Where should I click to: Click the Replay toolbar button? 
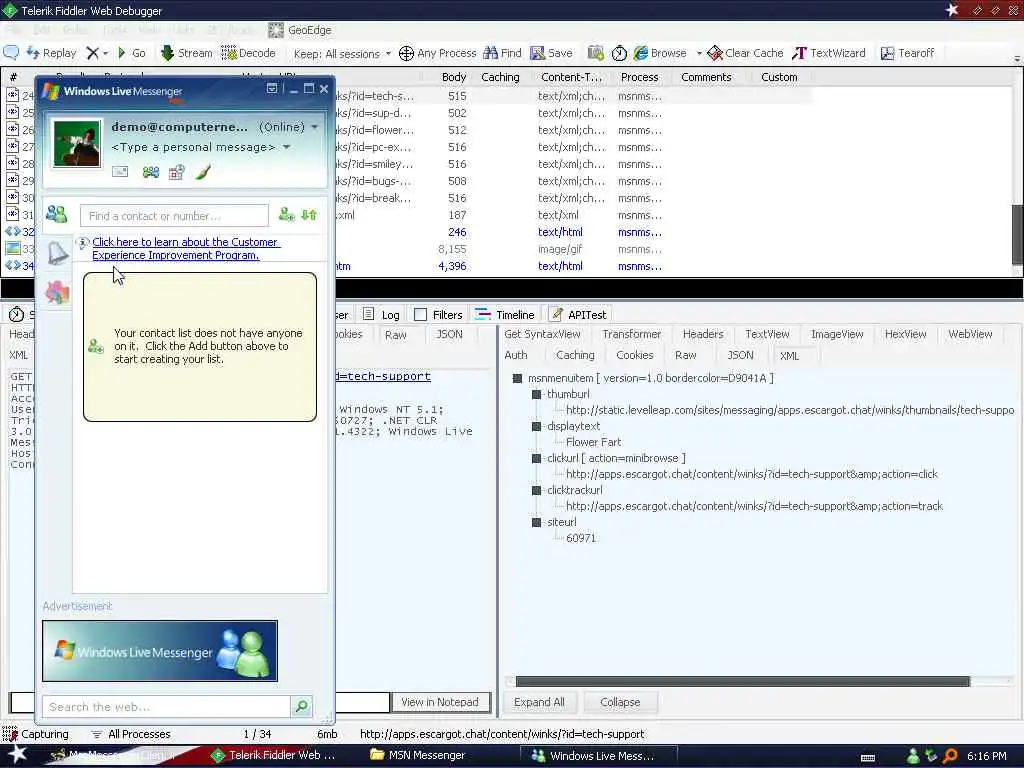(x=51, y=53)
